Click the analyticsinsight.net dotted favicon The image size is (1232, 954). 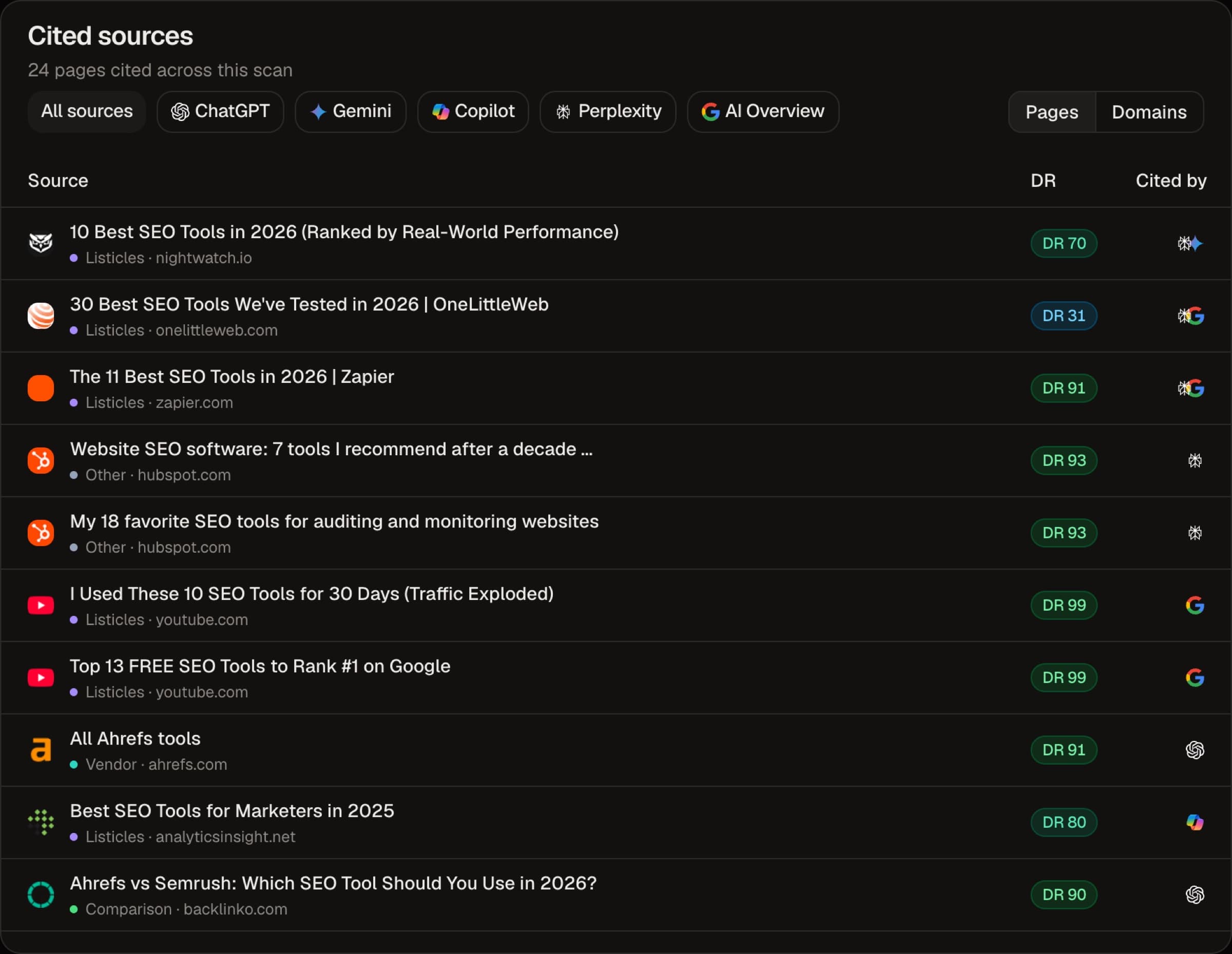[x=41, y=822]
